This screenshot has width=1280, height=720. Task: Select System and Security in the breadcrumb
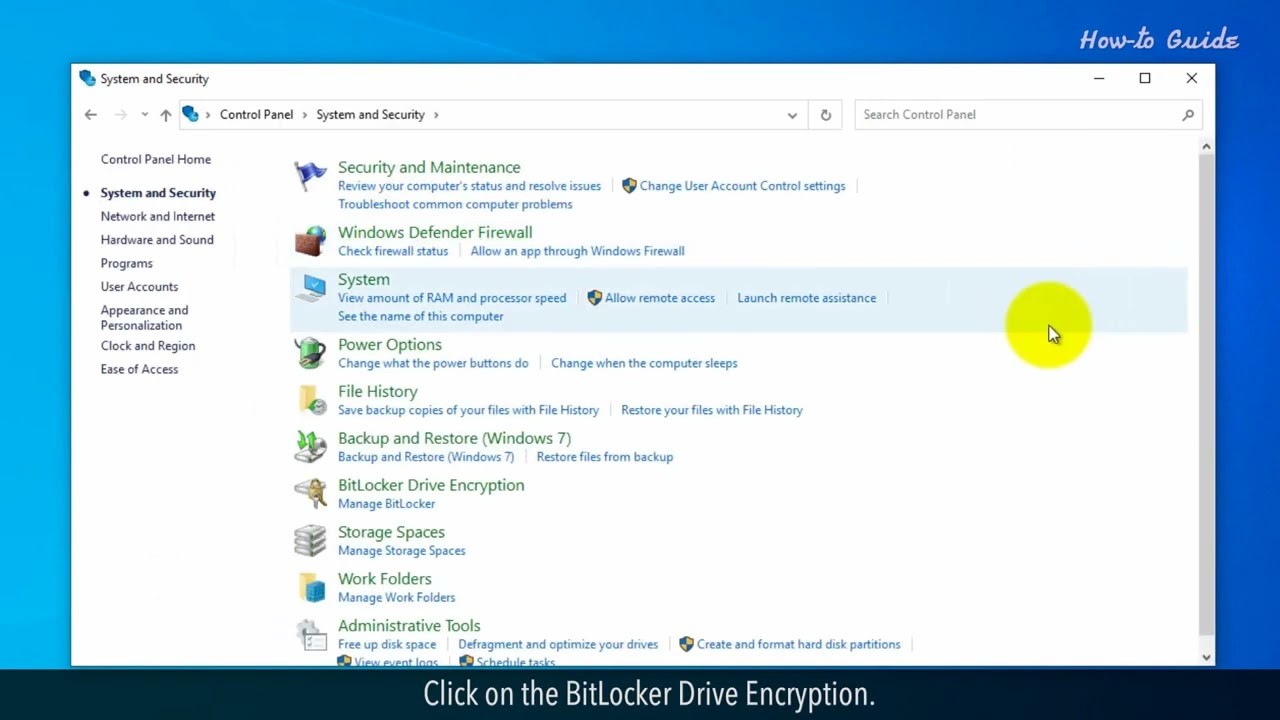pos(370,114)
